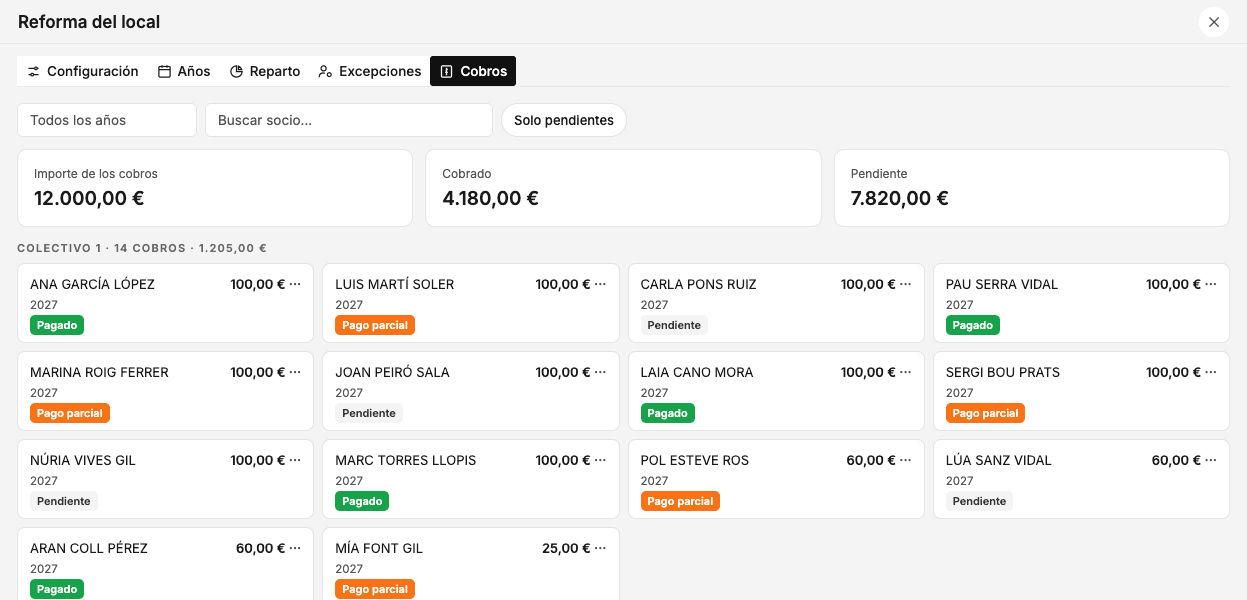Screen dimensions: 1247x600
Task: Open MARINA ROIG FERRER payment card
Action: (166, 391)
